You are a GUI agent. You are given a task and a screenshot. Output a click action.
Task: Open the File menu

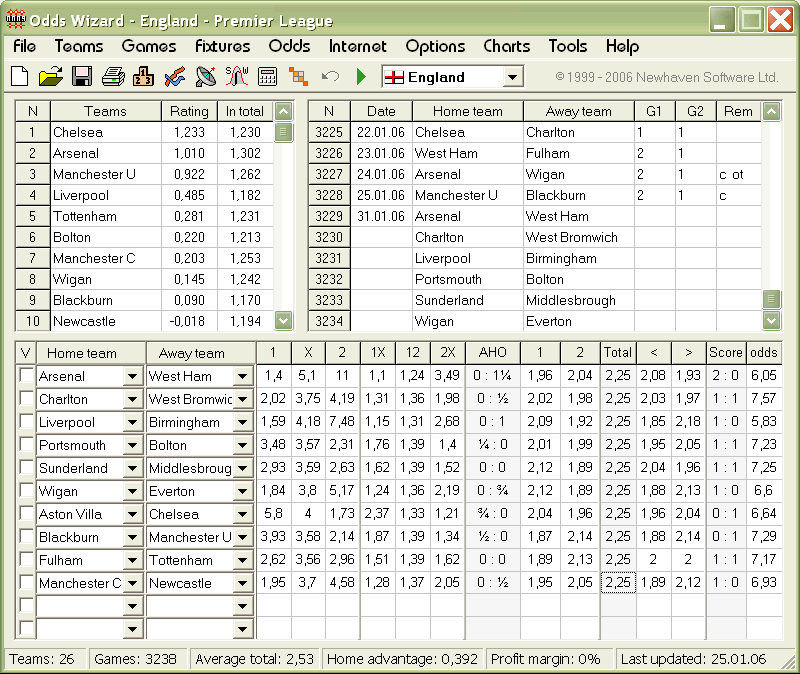tap(24, 46)
